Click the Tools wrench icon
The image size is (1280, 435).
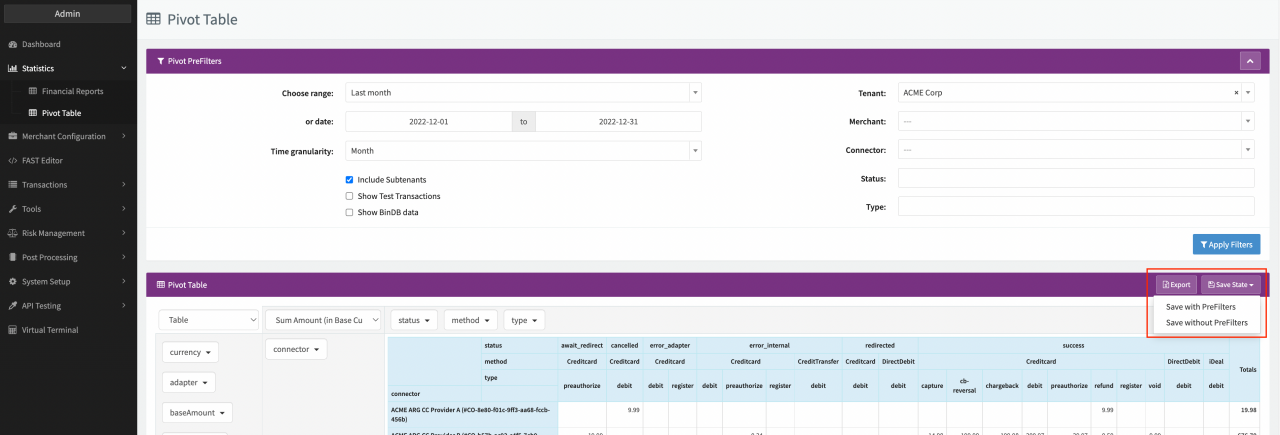12,209
